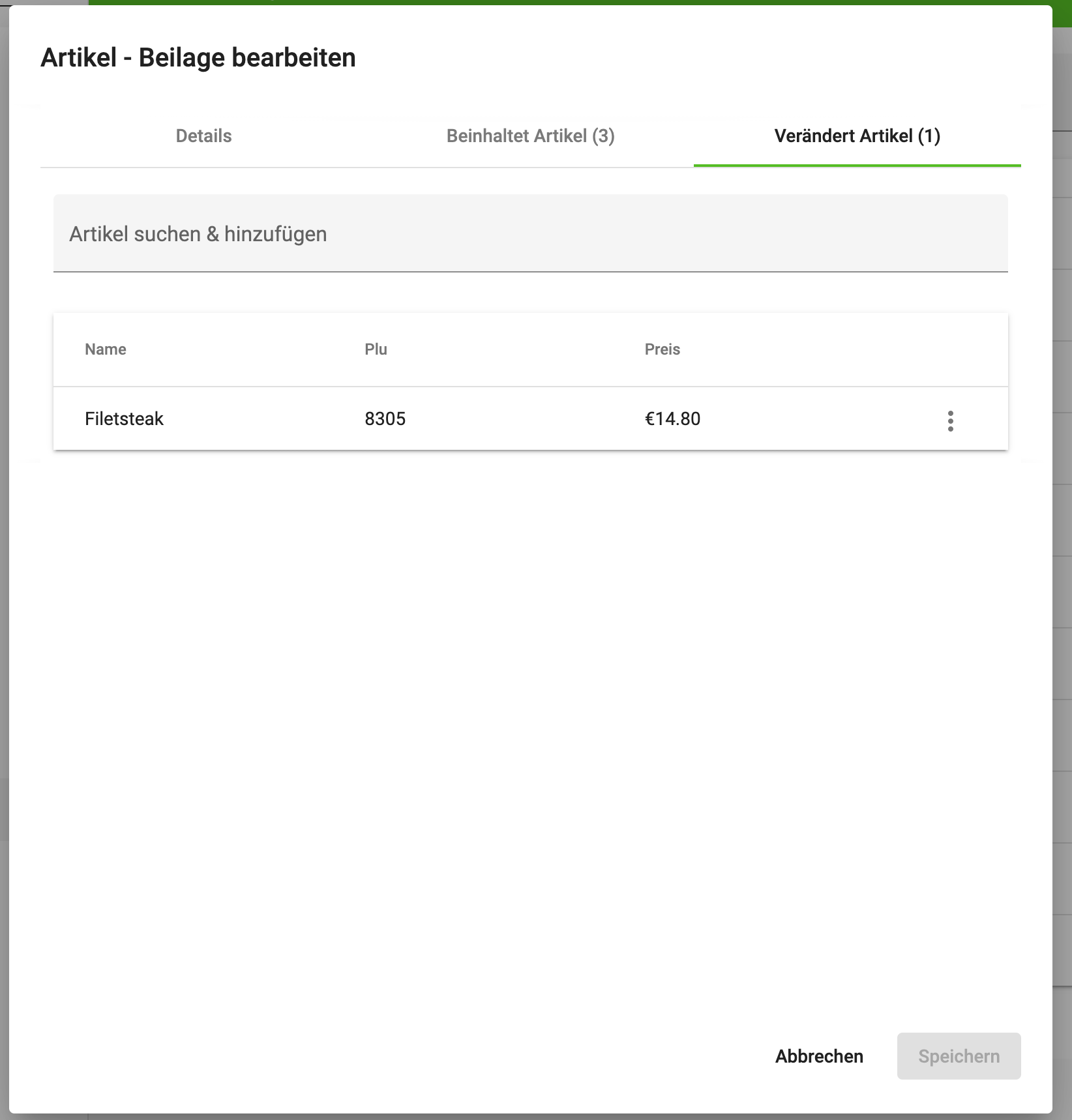
Task: Click the Filetsteak name text
Action: click(124, 419)
